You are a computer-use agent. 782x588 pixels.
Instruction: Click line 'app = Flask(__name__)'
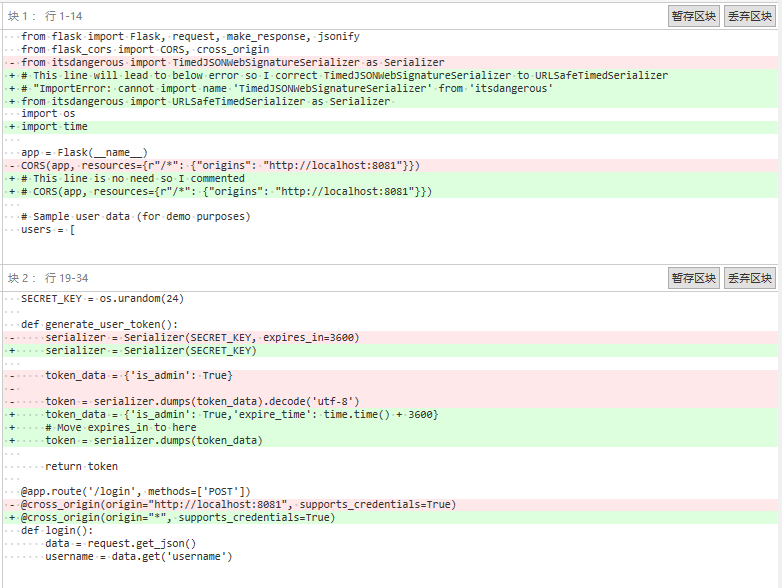[391, 153]
